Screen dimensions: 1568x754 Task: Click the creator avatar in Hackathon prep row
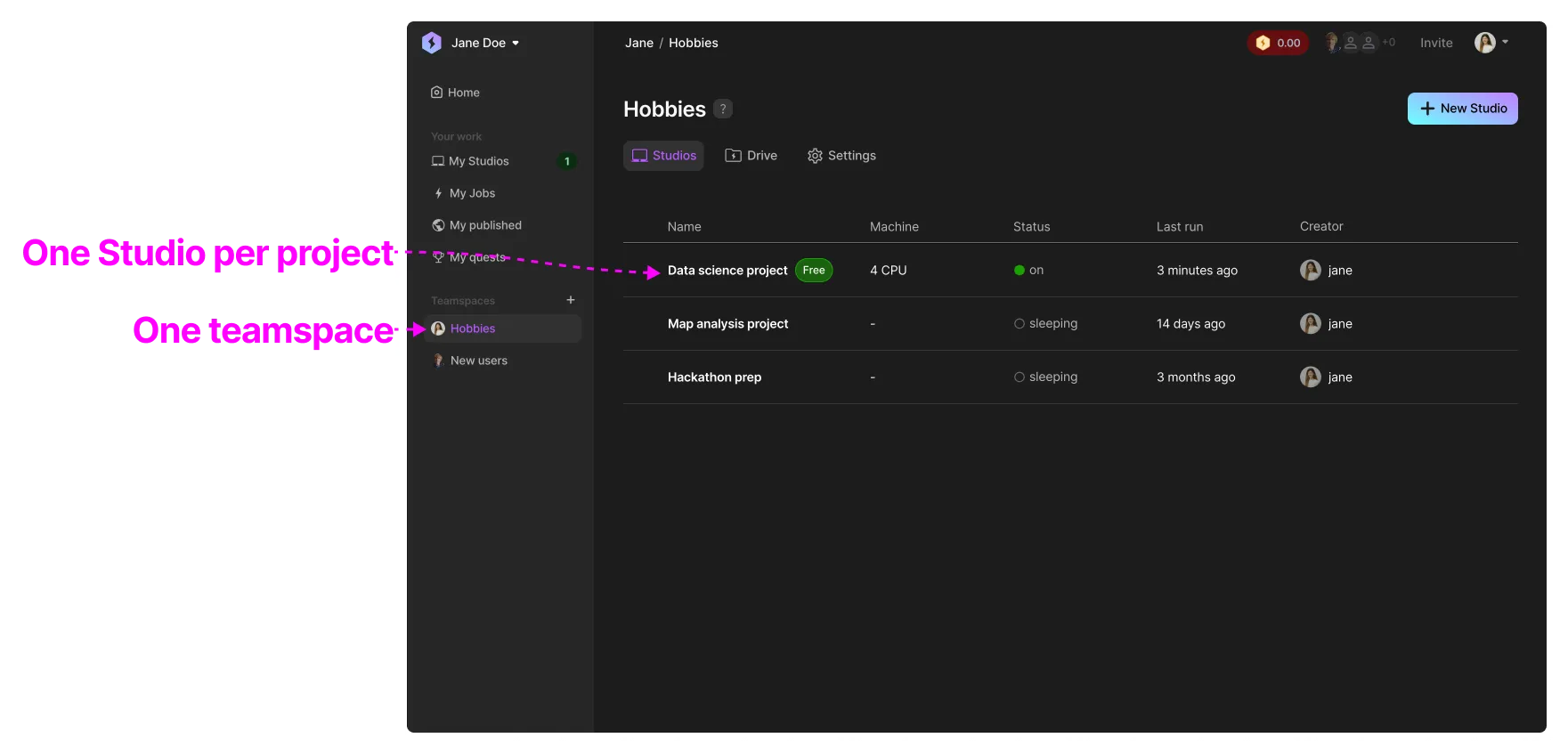[x=1311, y=377]
